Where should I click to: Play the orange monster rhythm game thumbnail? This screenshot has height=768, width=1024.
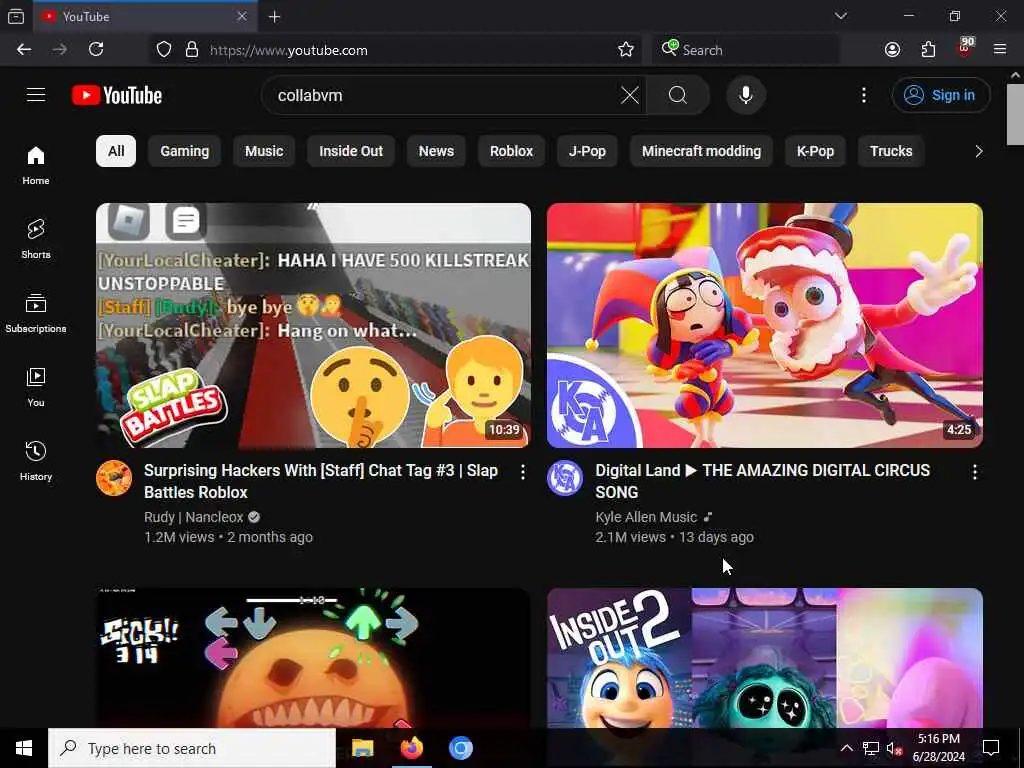coord(313,658)
